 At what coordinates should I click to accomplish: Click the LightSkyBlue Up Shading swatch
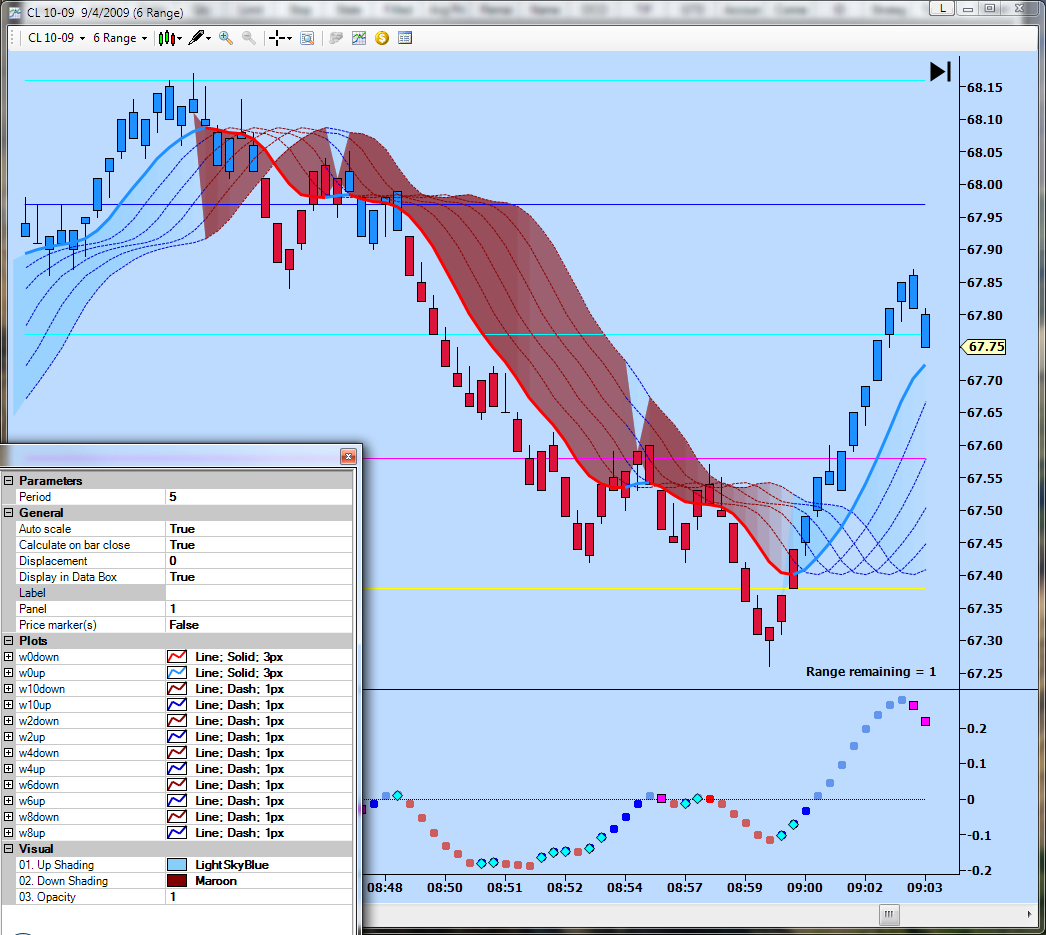(177, 865)
